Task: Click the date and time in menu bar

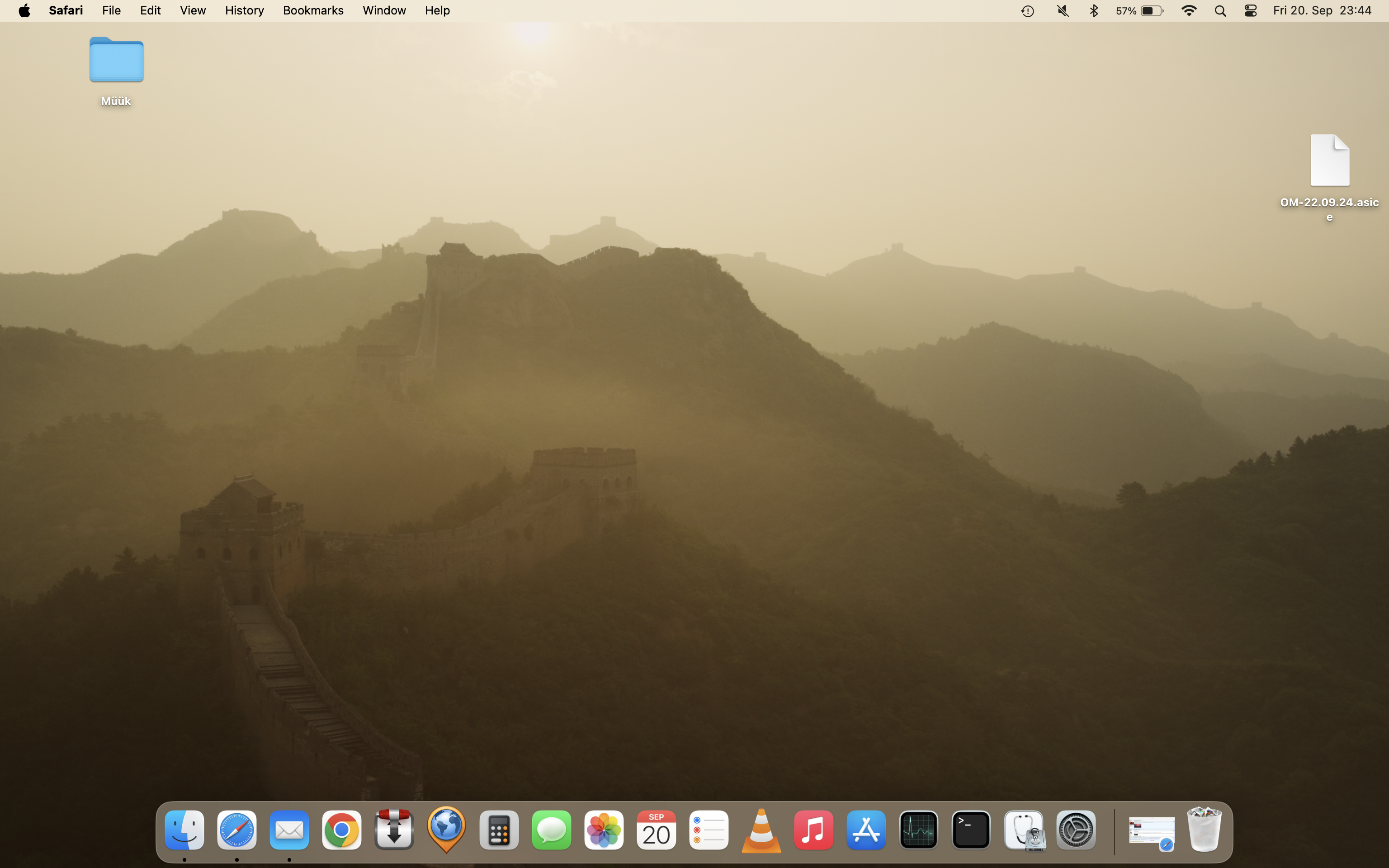Action: coord(1323,10)
